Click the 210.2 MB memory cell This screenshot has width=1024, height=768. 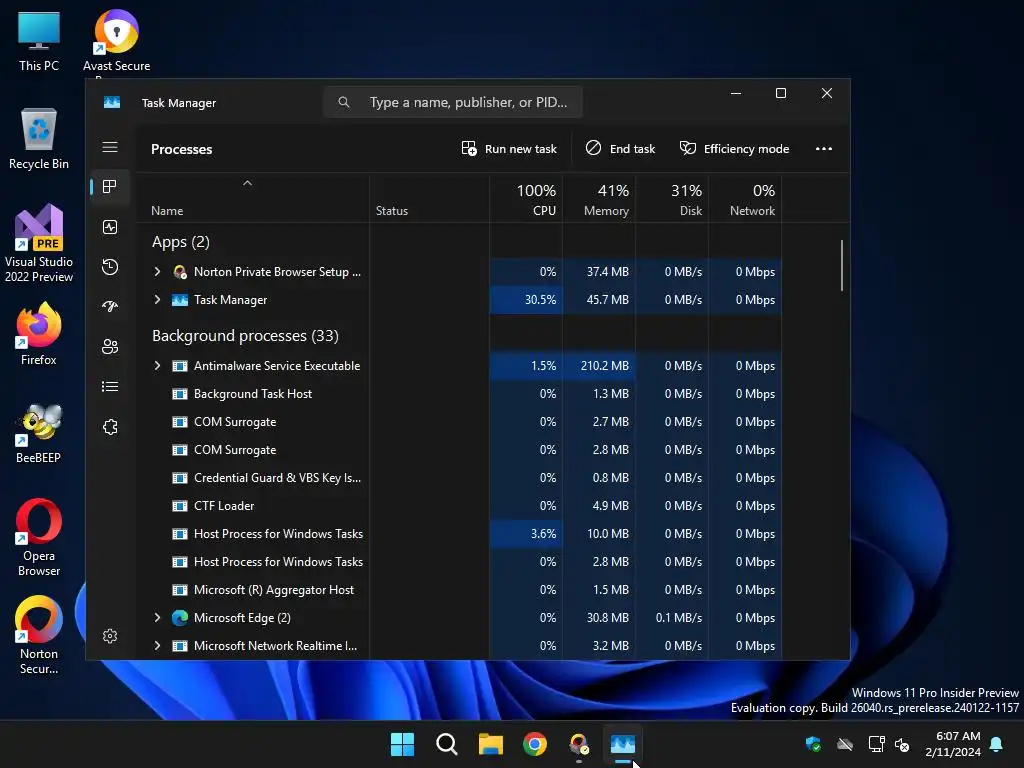(x=600, y=366)
